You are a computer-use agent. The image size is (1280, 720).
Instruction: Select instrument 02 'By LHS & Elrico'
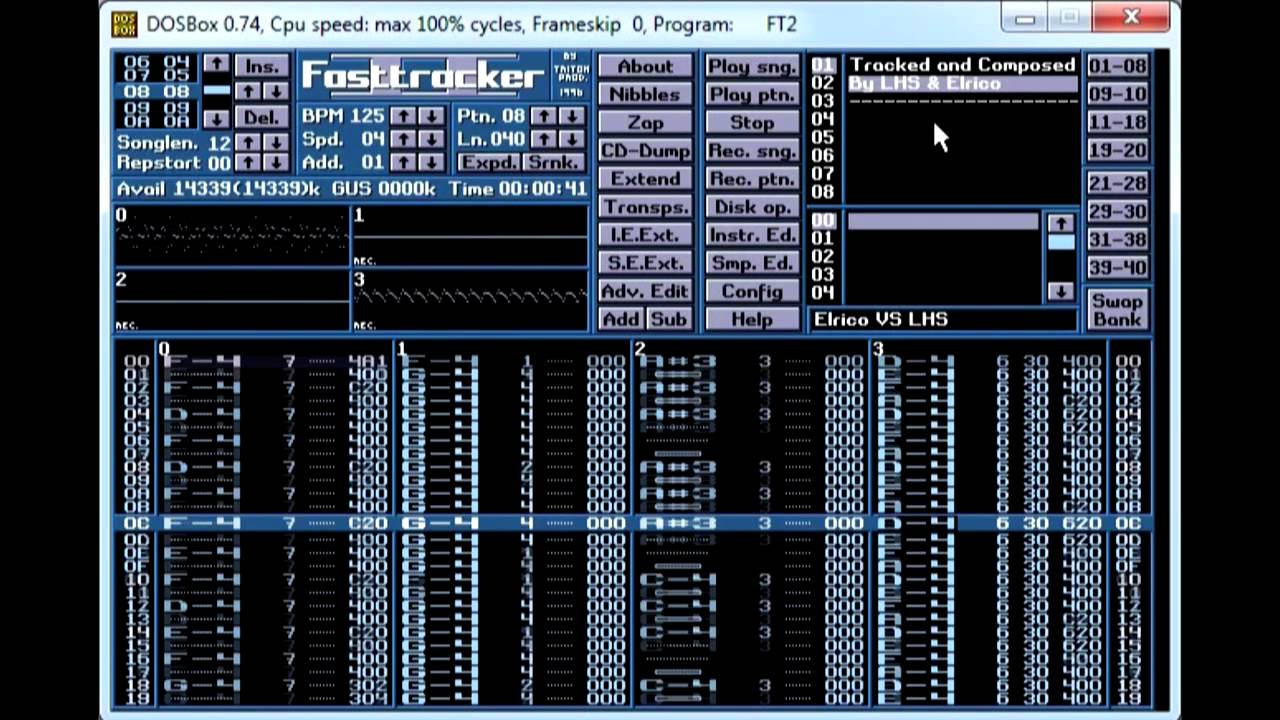tap(962, 84)
